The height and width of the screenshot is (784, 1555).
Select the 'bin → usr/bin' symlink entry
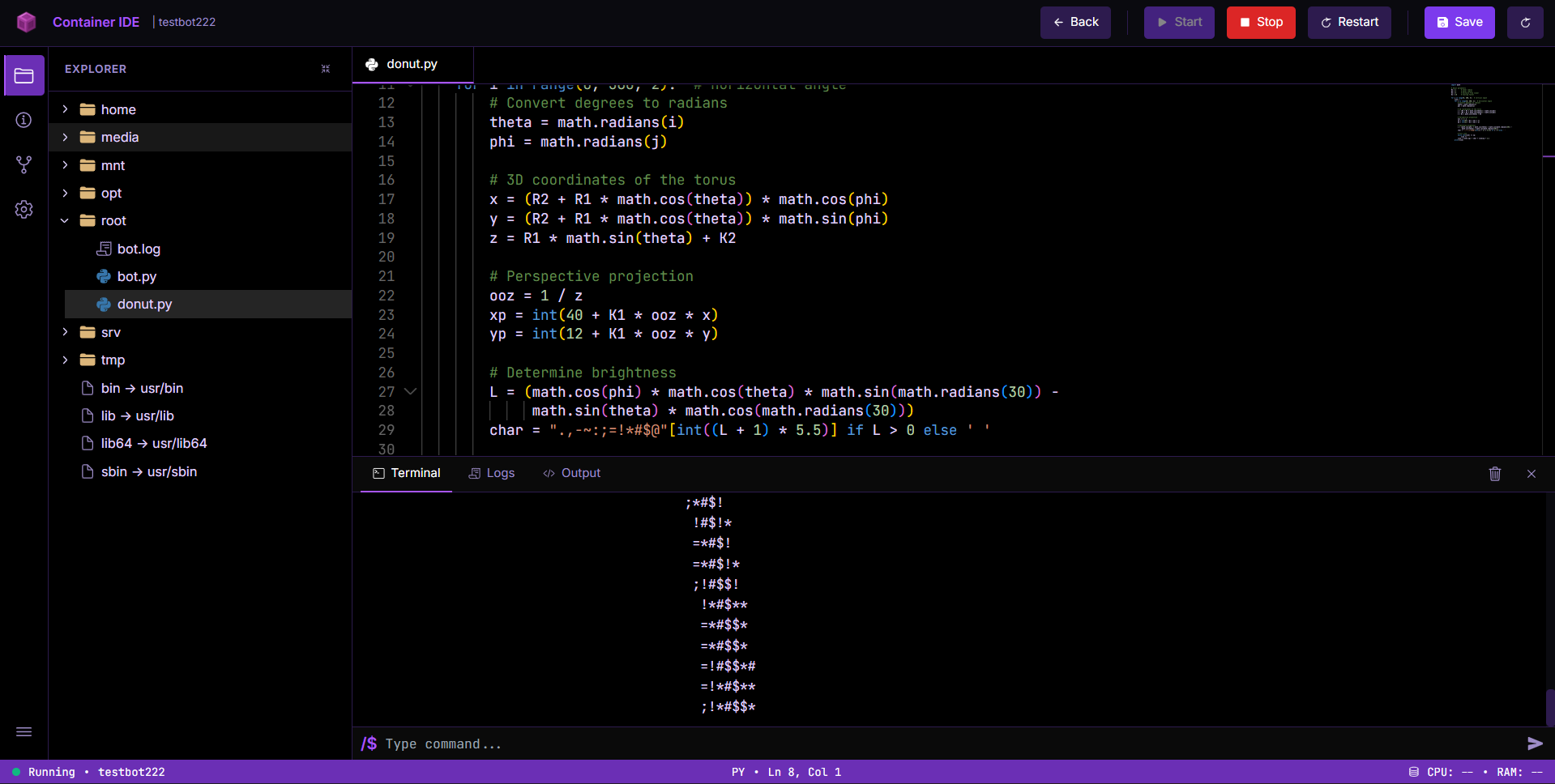(x=200, y=388)
